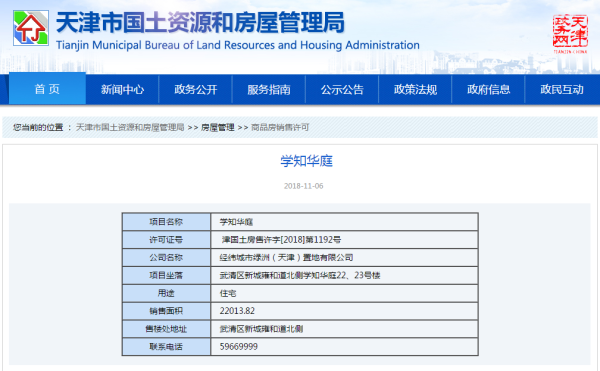Click the 用途 label cell
Image resolution: width=600 pixels, height=371 pixels.
pyautogui.click(x=166, y=293)
